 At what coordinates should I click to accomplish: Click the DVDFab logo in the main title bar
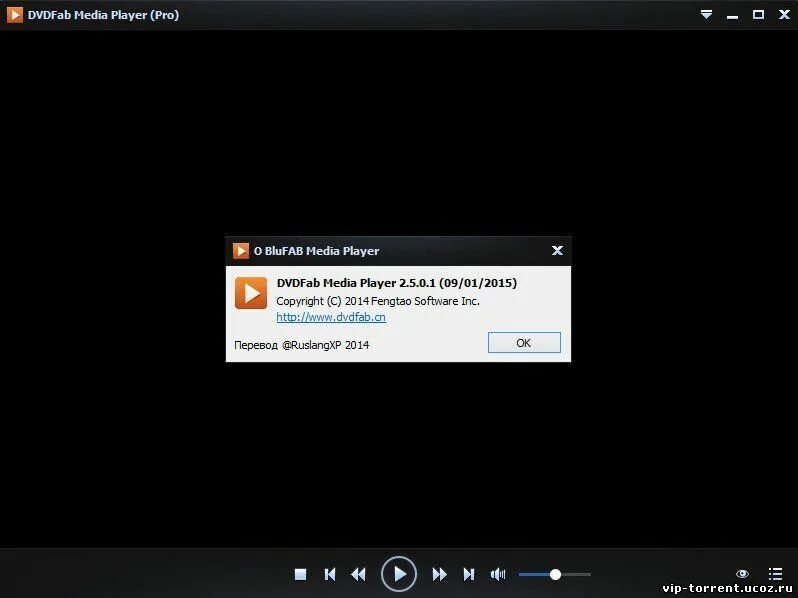click(x=15, y=15)
